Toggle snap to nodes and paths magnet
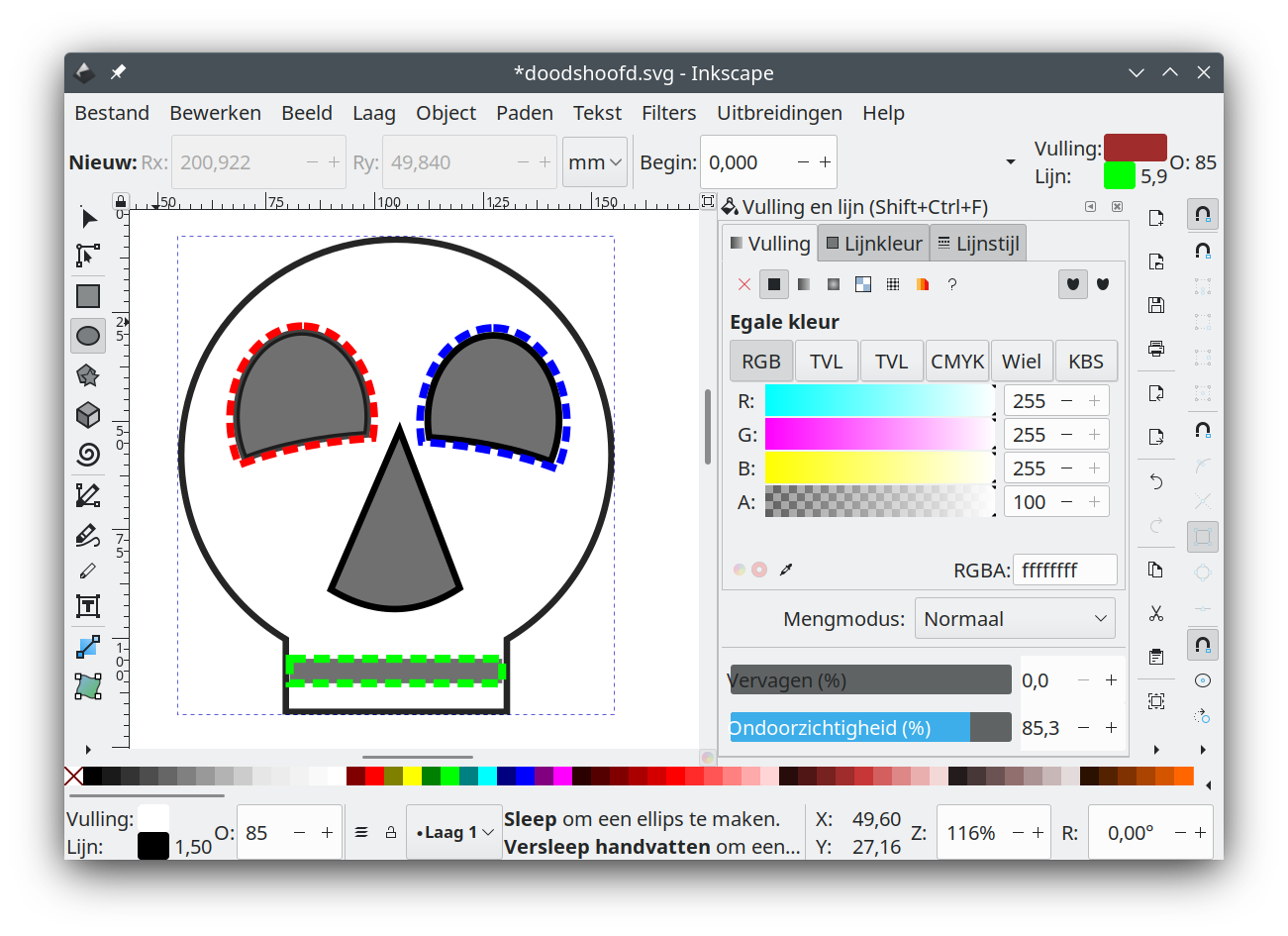This screenshot has height=936, width=1288. pyautogui.click(x=1203, y=430)
